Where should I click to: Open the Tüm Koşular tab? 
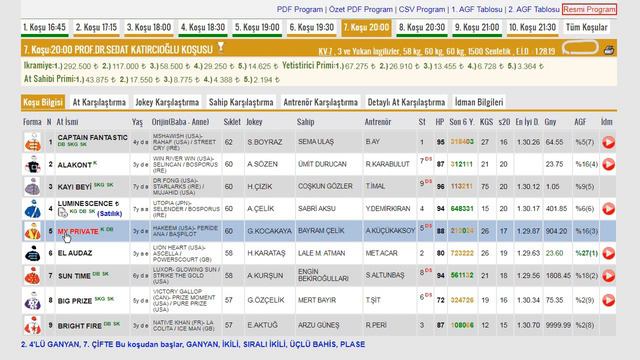tap(587, 27)
